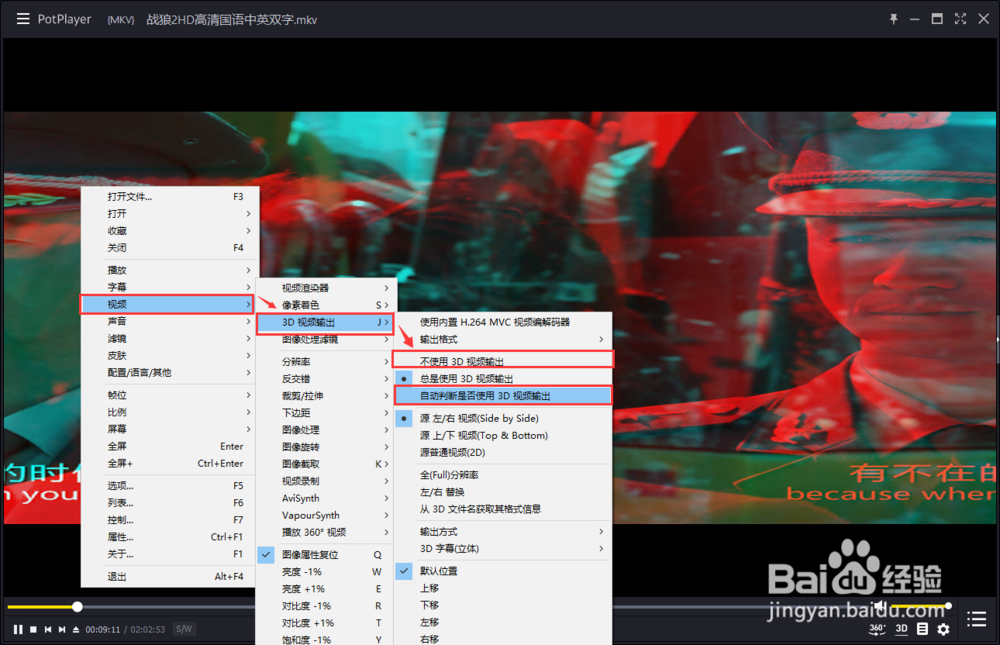1000x645 pixels.
Task: Skip to the next file
Action: click(x=62, y=629)
